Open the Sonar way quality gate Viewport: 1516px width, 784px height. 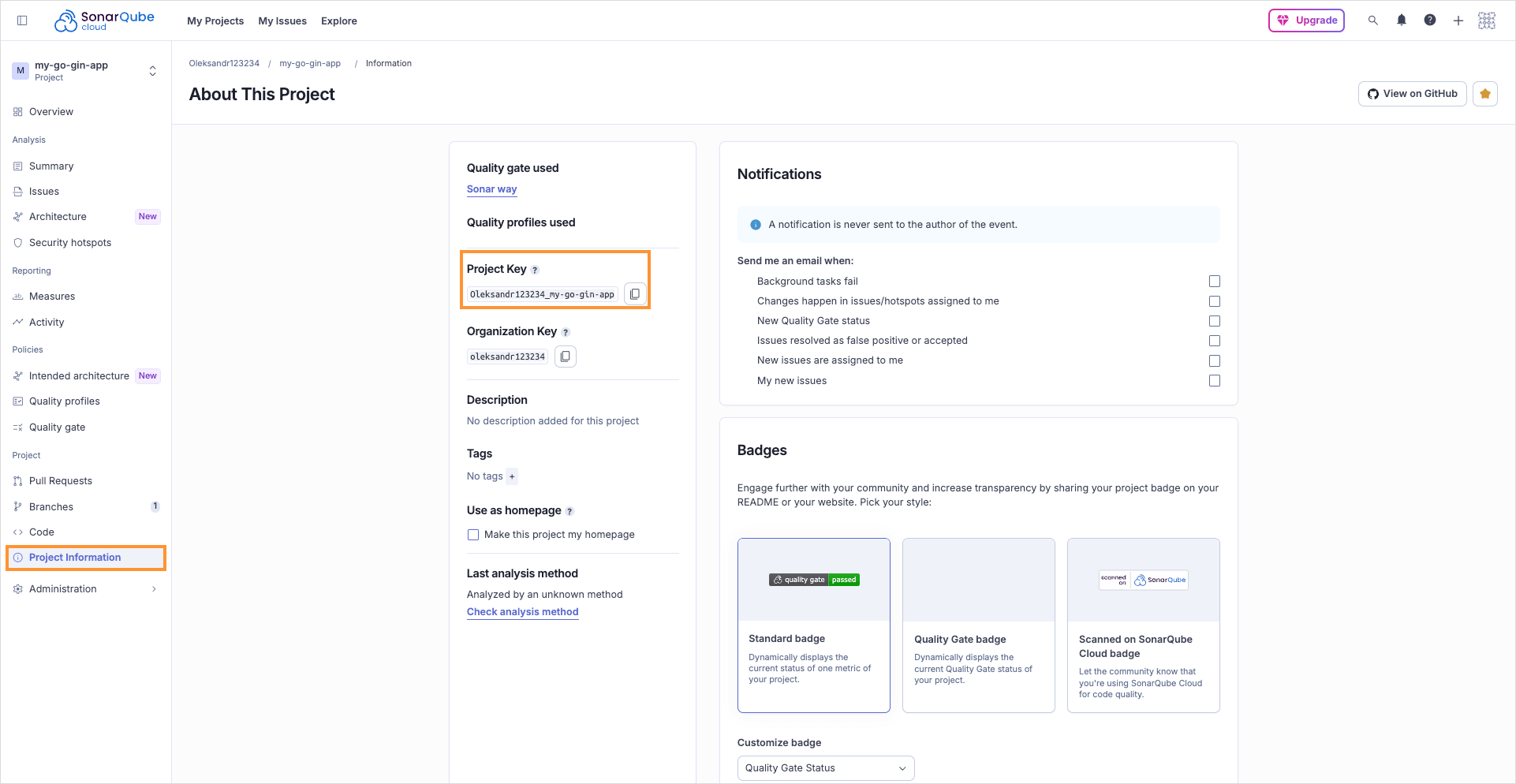491,189
